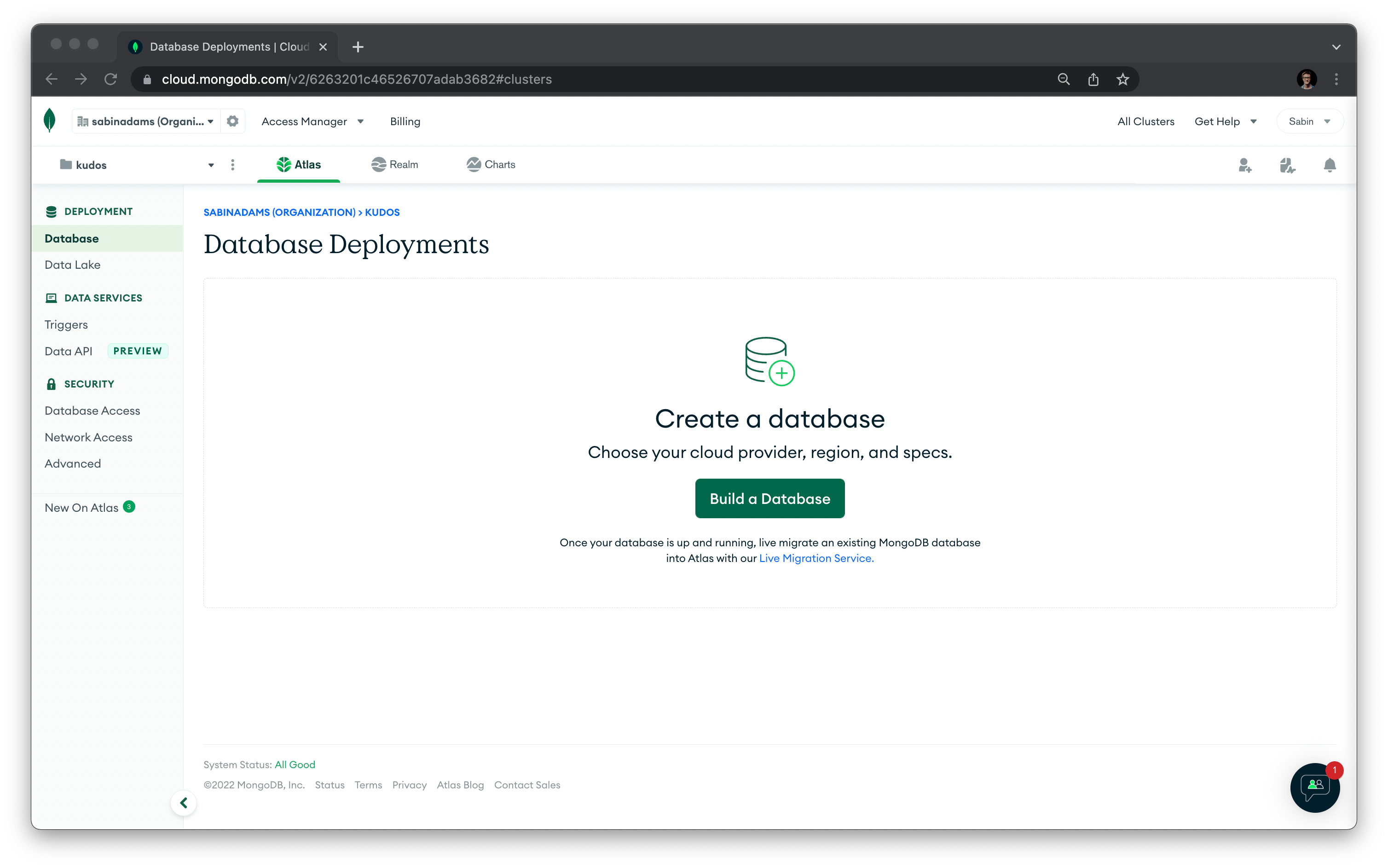Open the footer Terms link
Viewport: 1388px width, 868px height.
368,785
